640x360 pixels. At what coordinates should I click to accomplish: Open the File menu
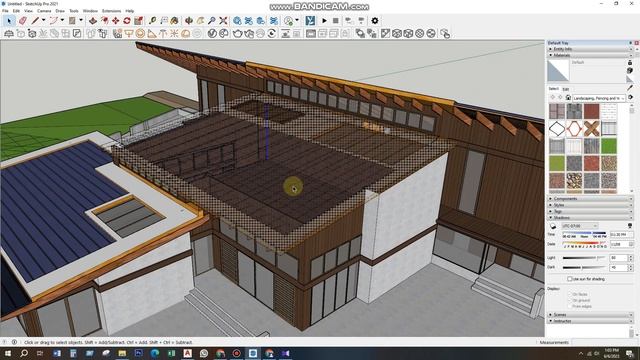pos(5,11)
